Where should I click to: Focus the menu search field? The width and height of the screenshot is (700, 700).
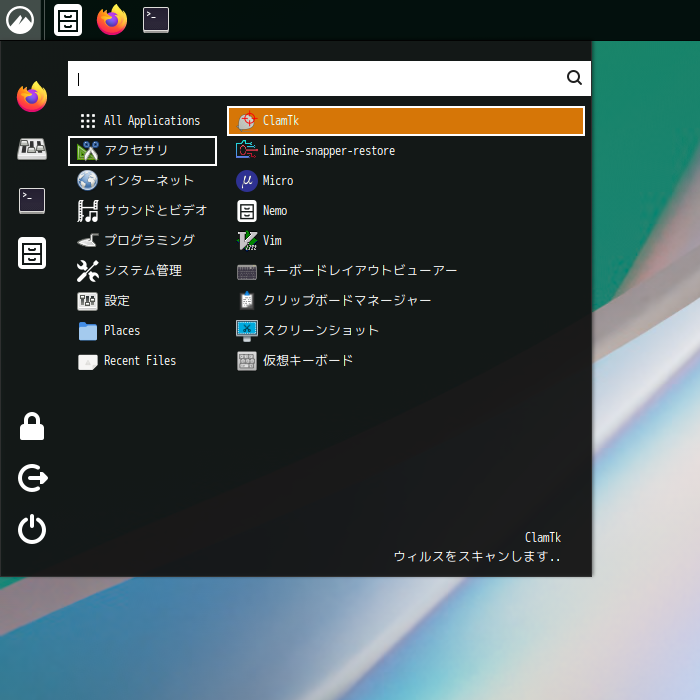coord(329,79)
